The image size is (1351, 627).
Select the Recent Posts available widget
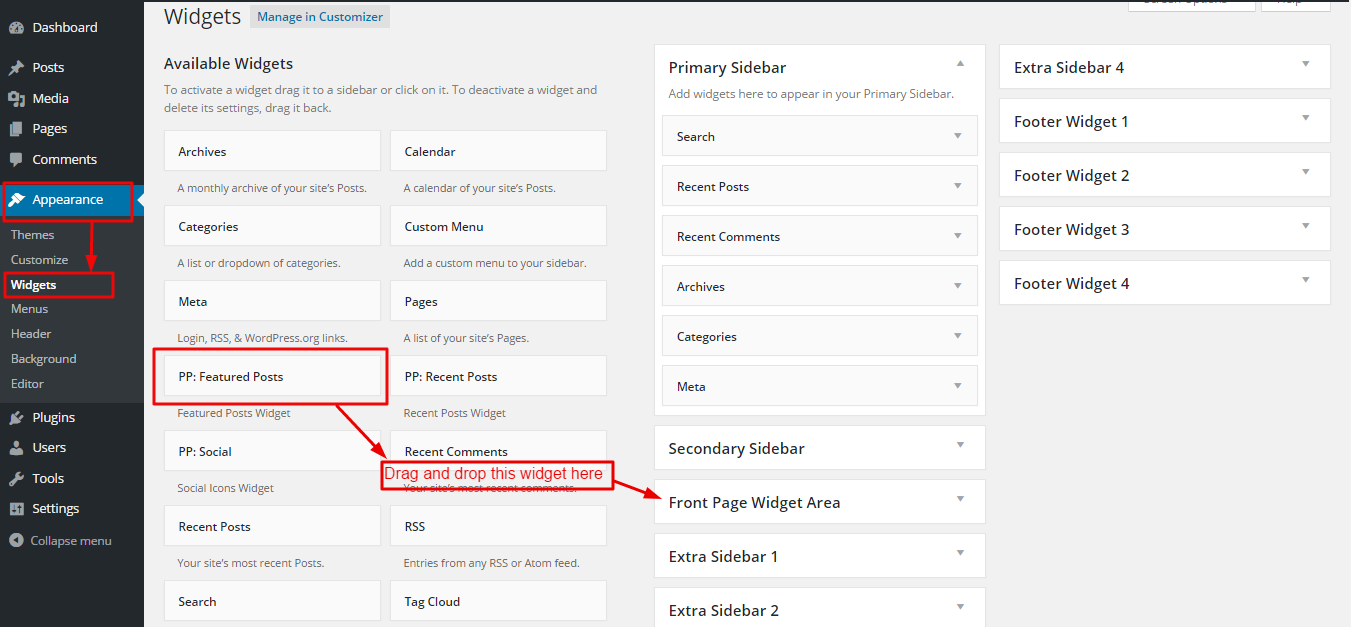point(272,526)
